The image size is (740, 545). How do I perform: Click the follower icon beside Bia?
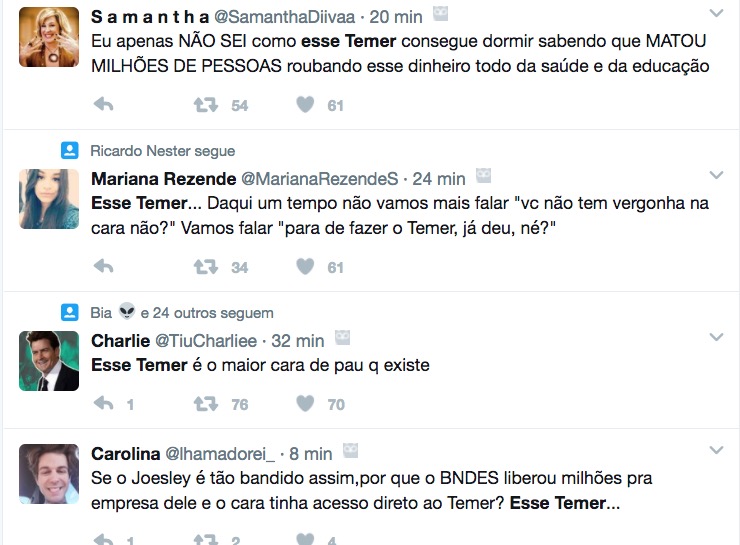click(x=69, y=313)
